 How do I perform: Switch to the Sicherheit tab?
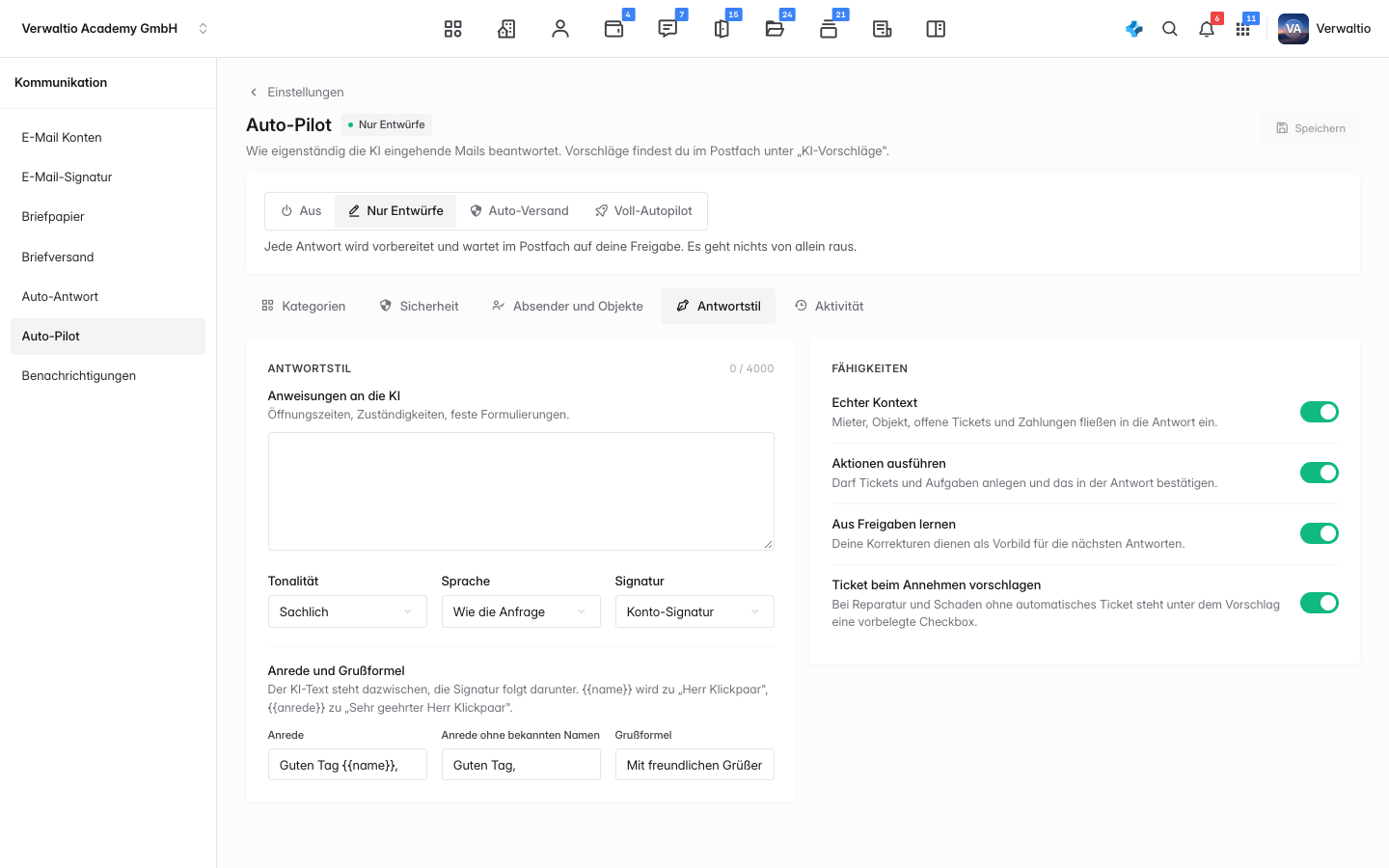pos(419,306)
